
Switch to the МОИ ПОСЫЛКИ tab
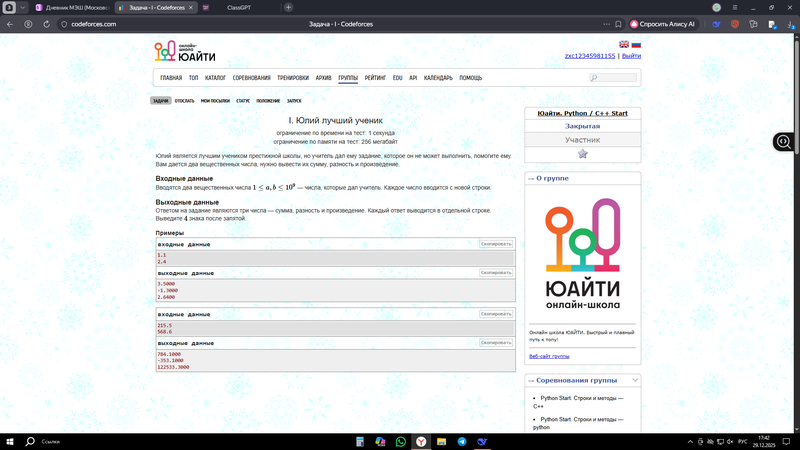point(214,101)
